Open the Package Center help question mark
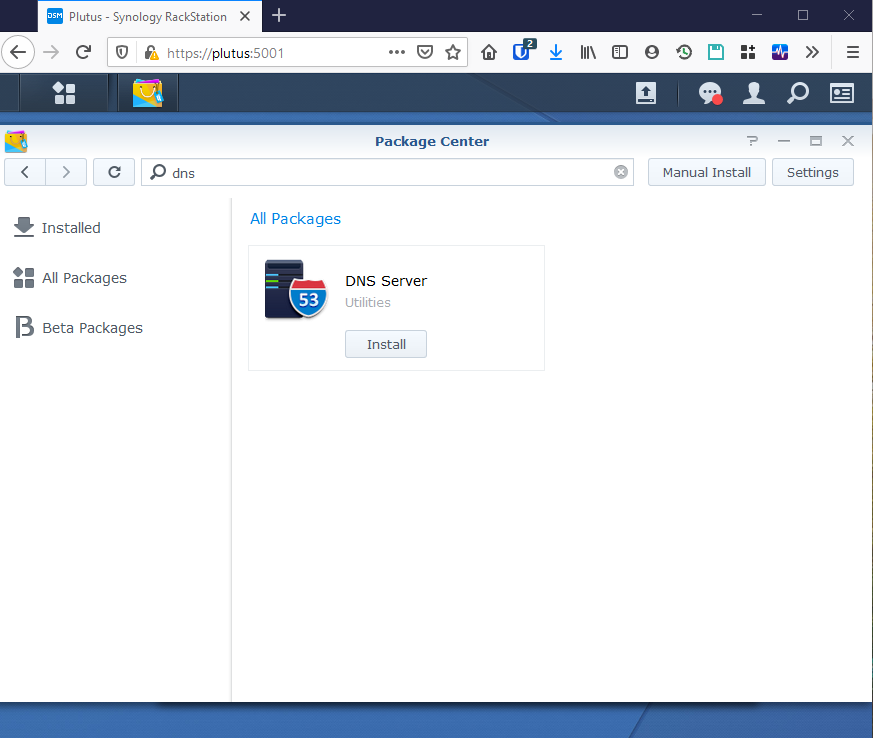Image resolution: width=873 pixels, height=738 pixels. click(752, 141)
